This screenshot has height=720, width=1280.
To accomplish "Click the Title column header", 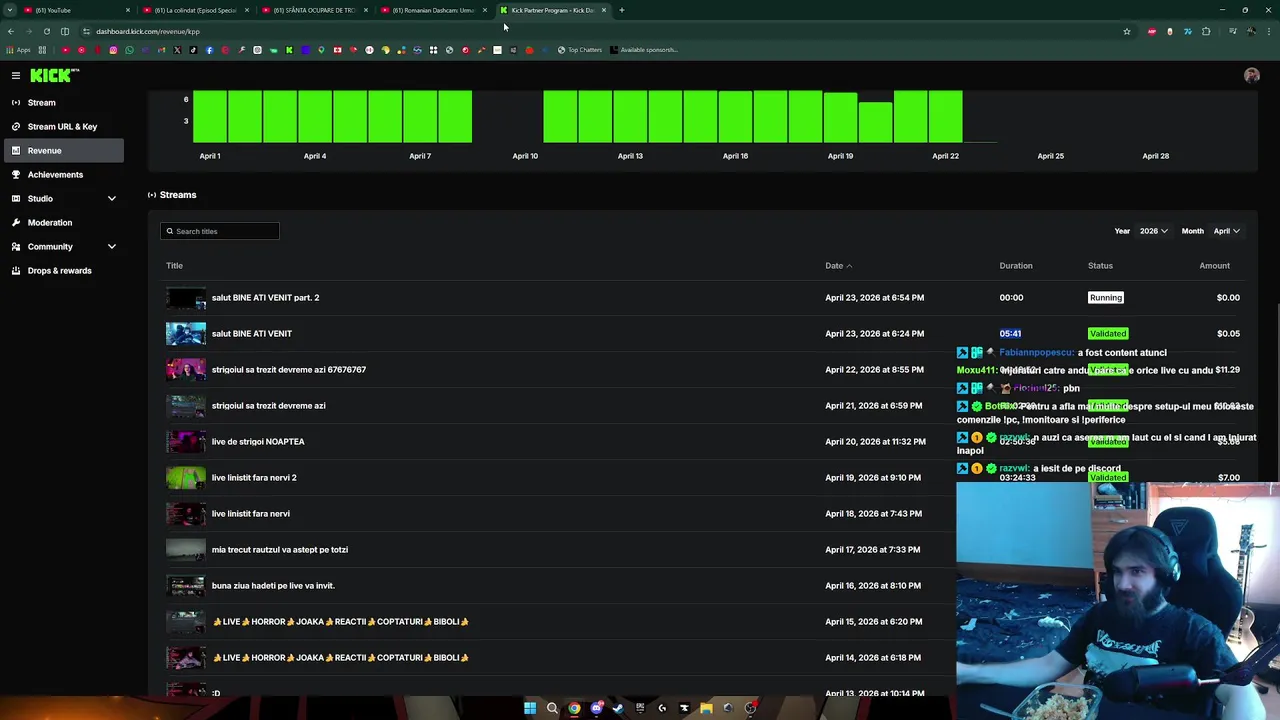I will pyautogui.click(x=174, y=265).
